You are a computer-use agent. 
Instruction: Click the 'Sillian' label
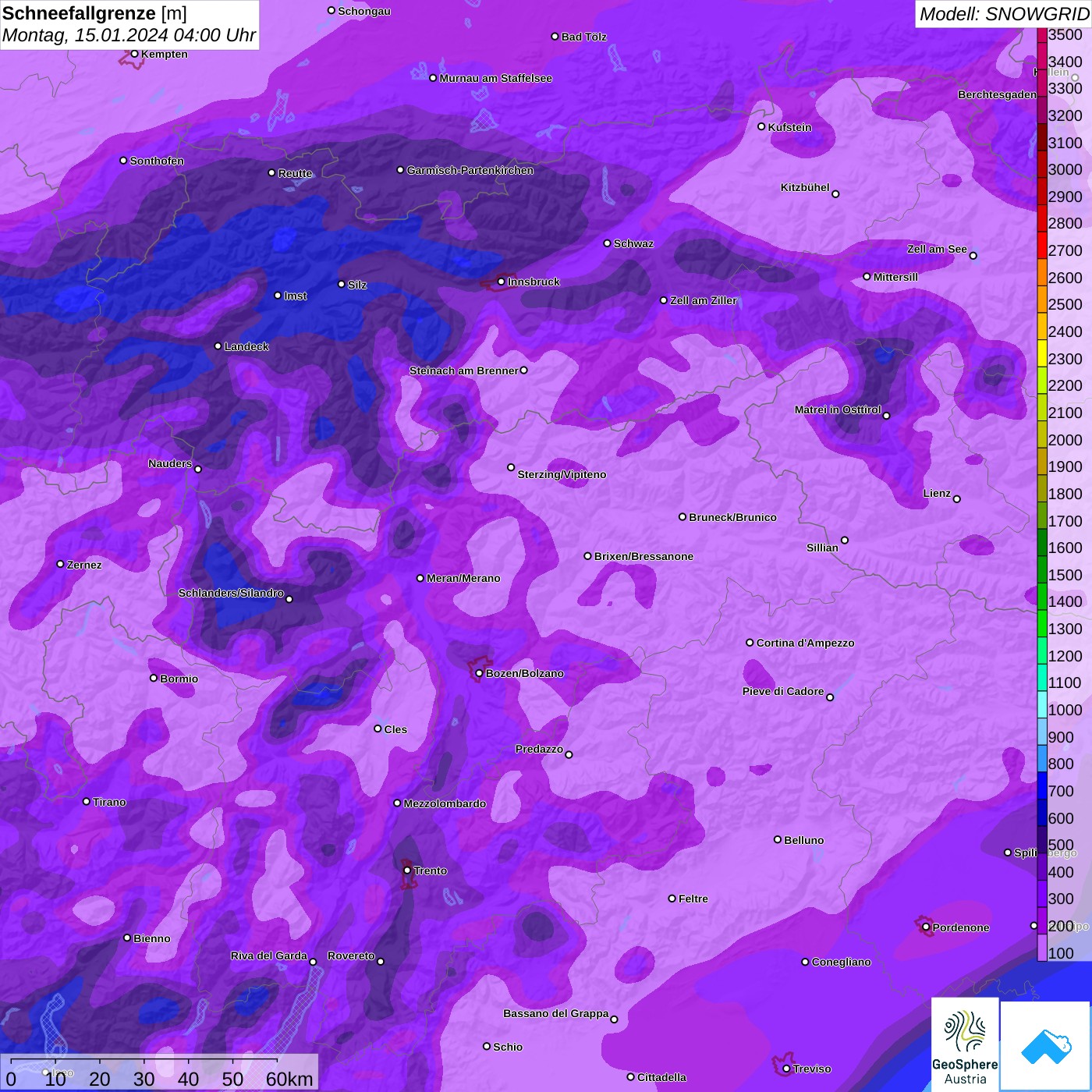click(x=822, y=548)
